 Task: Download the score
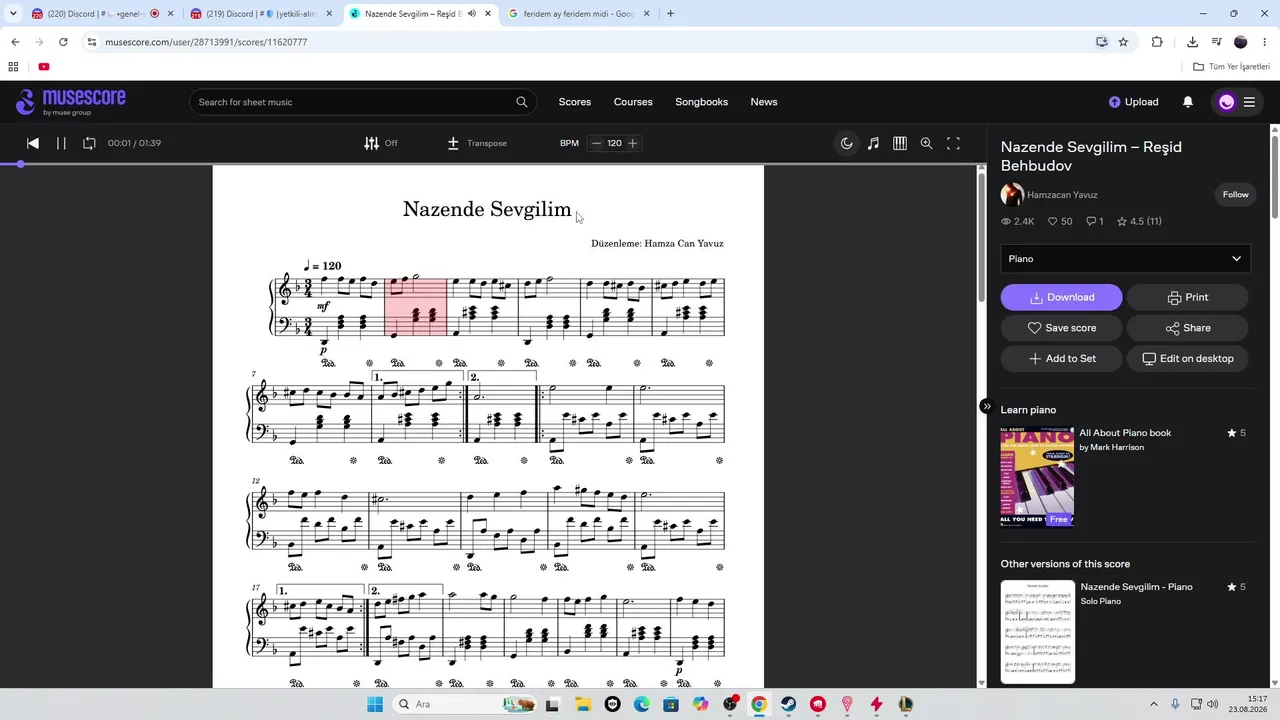point(1061,297)
